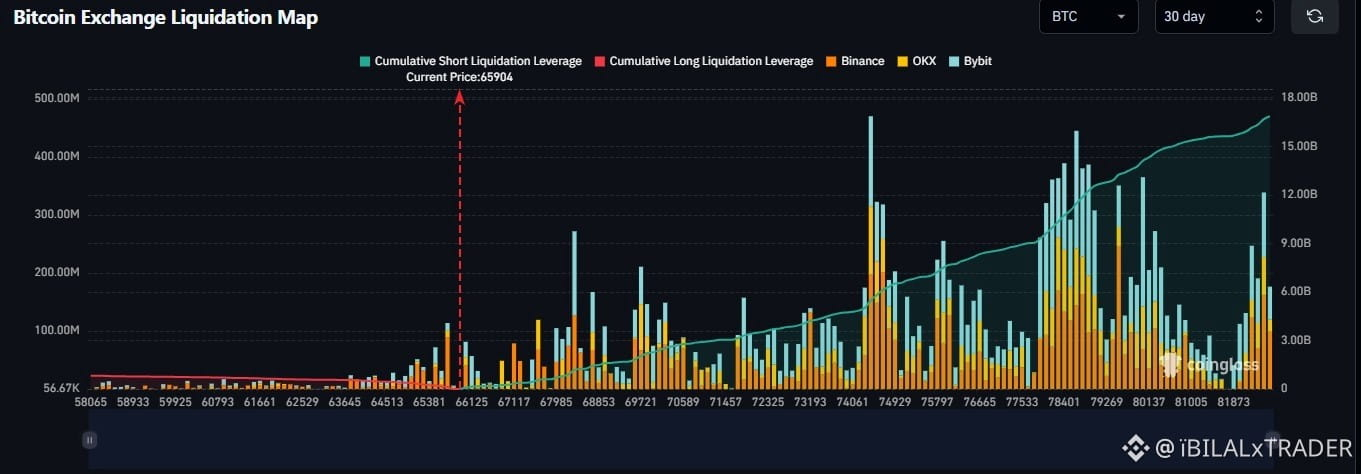The width and height of the screenshot is (1361, 474).
Task: Toggle the Bybit legend series
Action: 970,61
